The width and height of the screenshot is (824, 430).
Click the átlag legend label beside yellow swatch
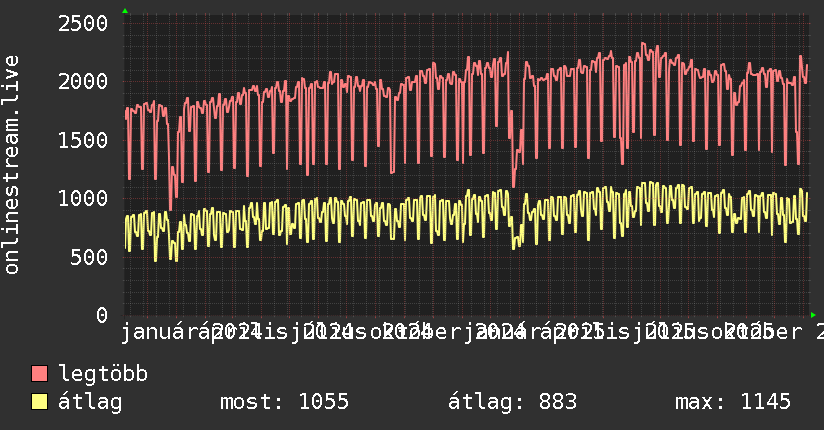coord(90,402)
